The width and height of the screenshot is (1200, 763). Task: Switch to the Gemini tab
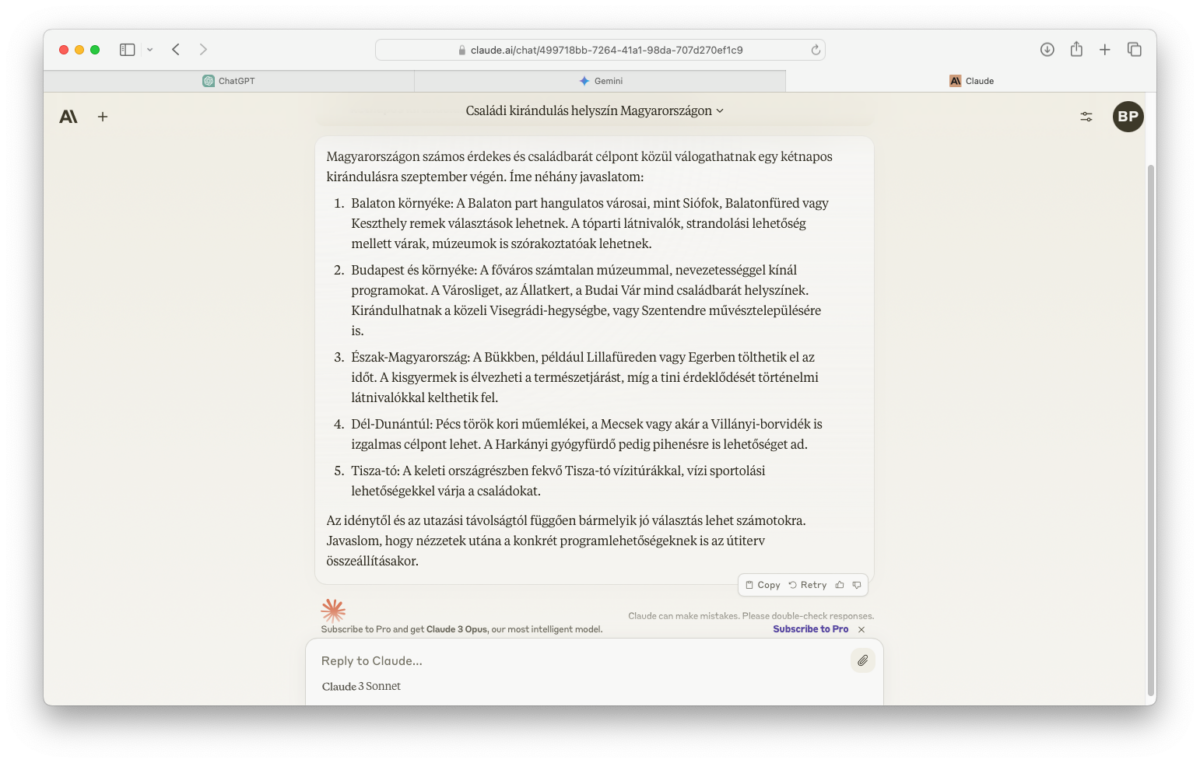(x=600, y=81)
